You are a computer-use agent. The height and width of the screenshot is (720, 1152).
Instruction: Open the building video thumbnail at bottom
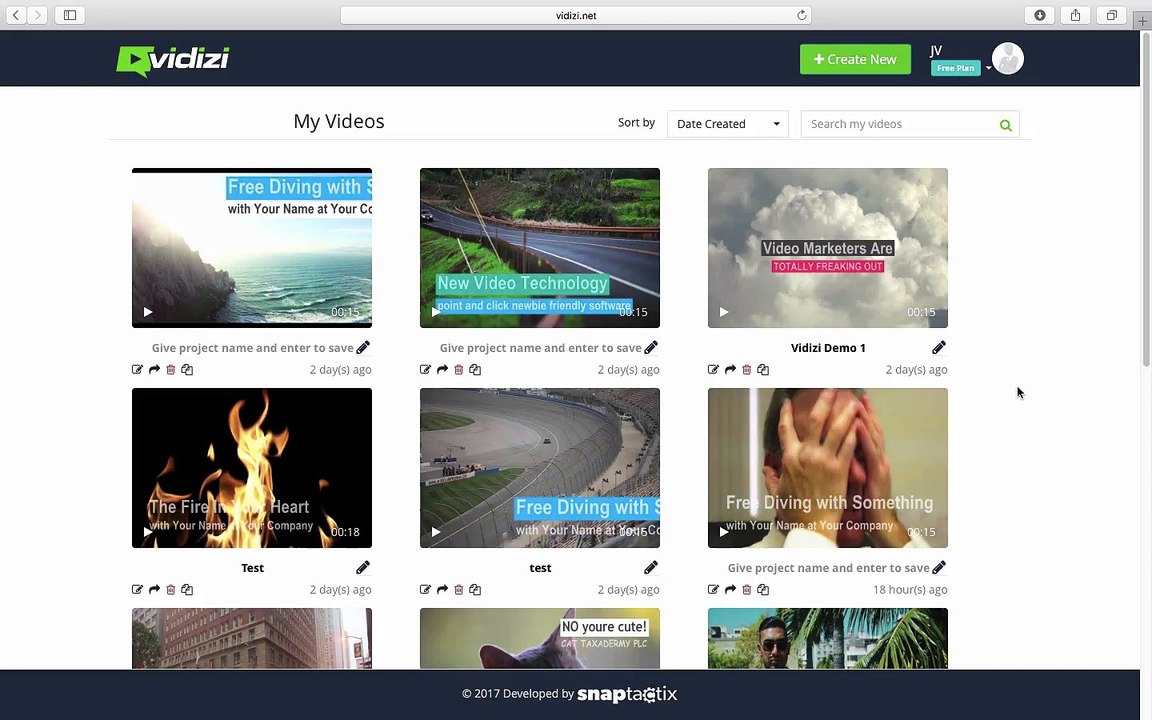[x=252, y=638]
